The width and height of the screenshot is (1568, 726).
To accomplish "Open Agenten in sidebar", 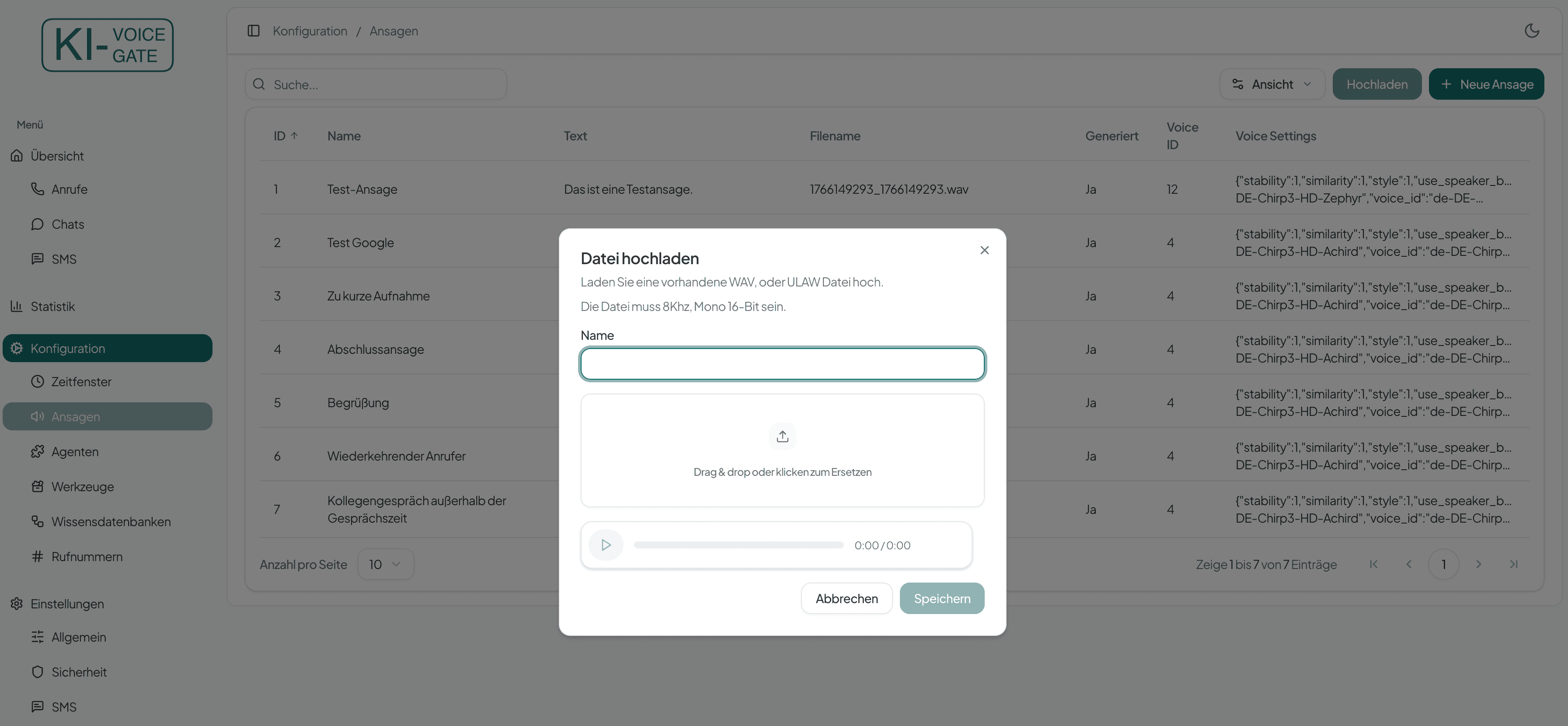I will [74, 451].
